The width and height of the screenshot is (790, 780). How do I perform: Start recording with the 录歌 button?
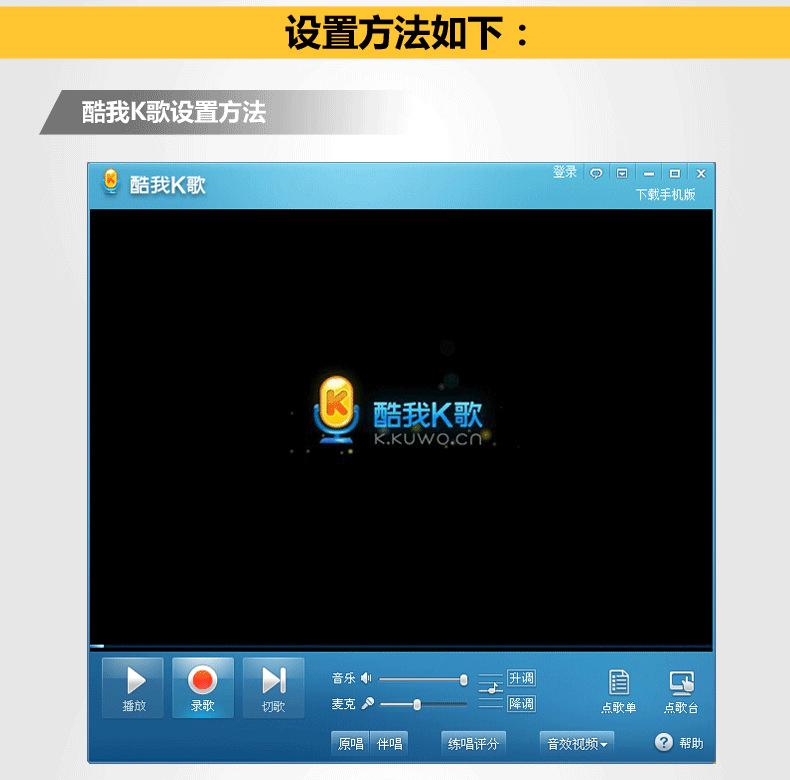point(203,687)
